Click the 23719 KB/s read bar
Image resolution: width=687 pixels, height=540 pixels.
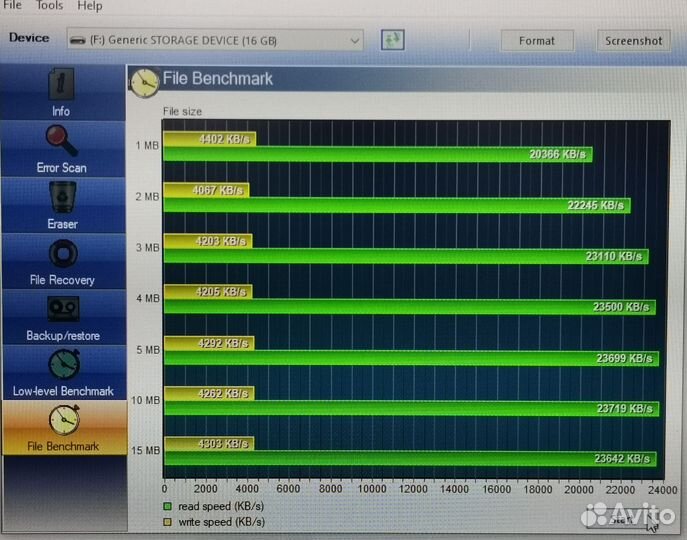tap(411, 408)
